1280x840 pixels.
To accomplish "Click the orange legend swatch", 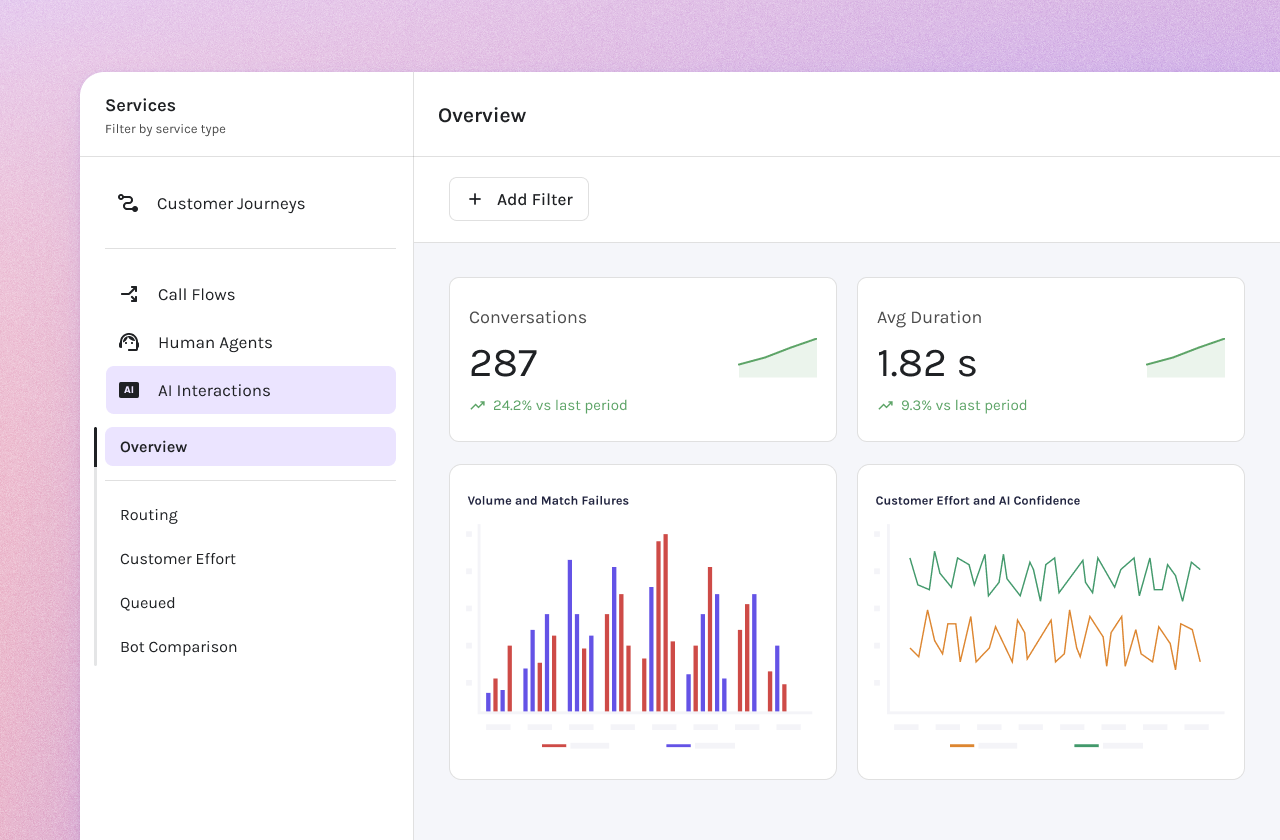I will (962, 745).
